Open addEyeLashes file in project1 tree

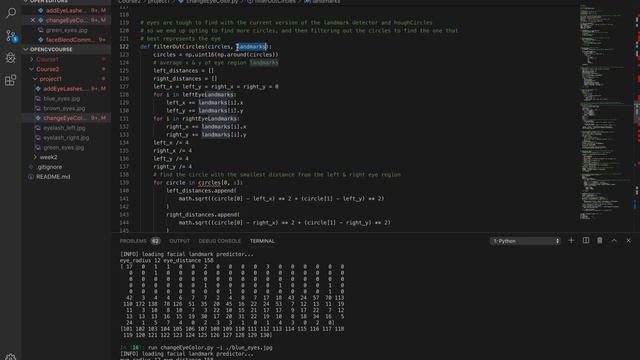point(66,89)
